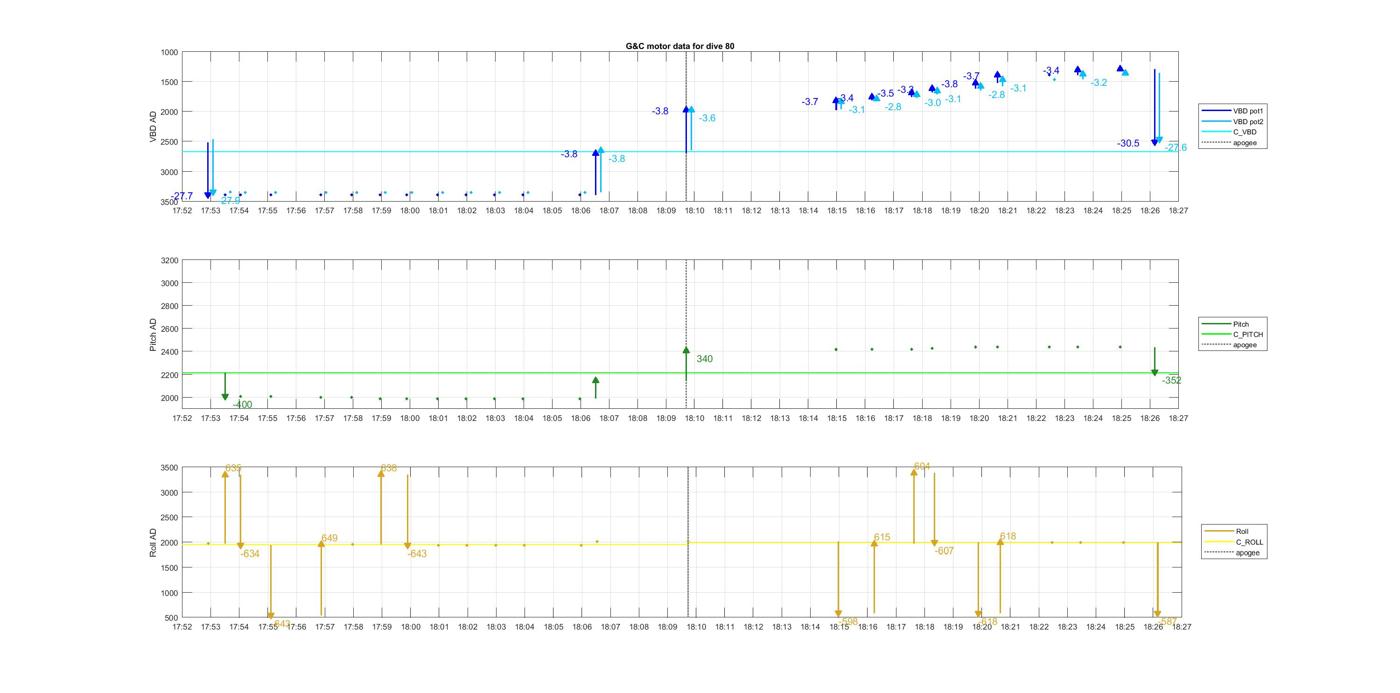Select the plot title "G&C motor data for dive 80"
The width and height of the screenshot is (1400, 693).
point(680,46)
